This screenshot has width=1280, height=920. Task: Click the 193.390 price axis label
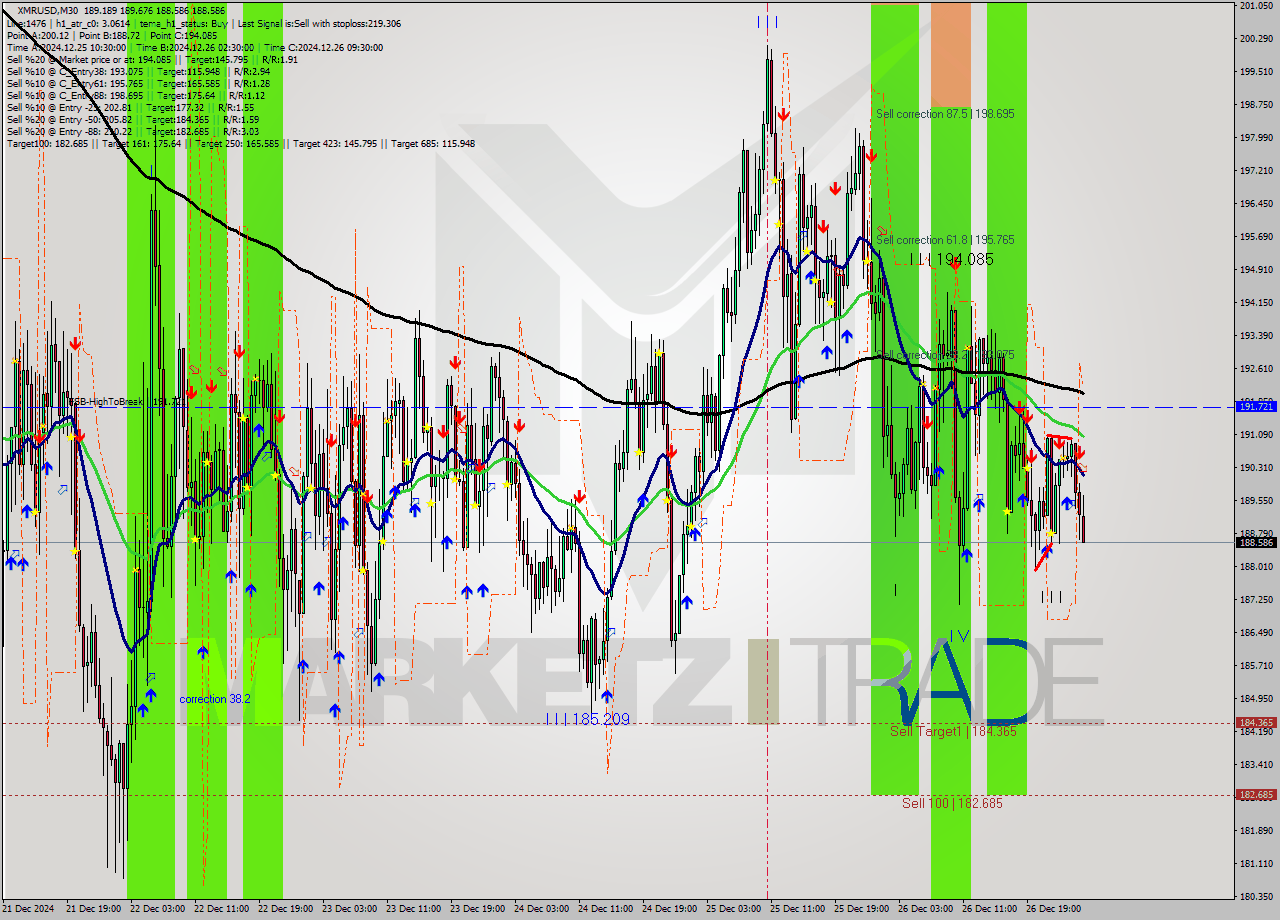(x=1256, y=336)
